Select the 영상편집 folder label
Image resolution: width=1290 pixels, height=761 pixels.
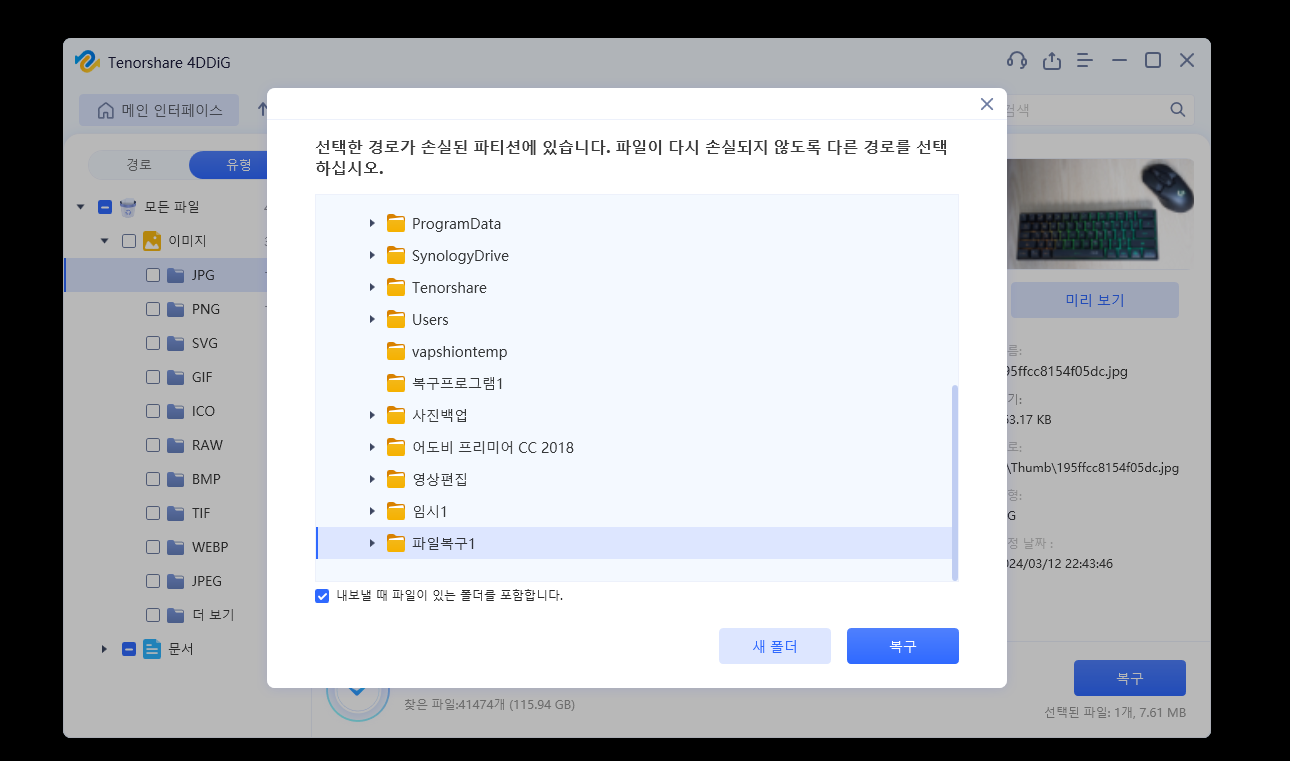pos(440,479)
